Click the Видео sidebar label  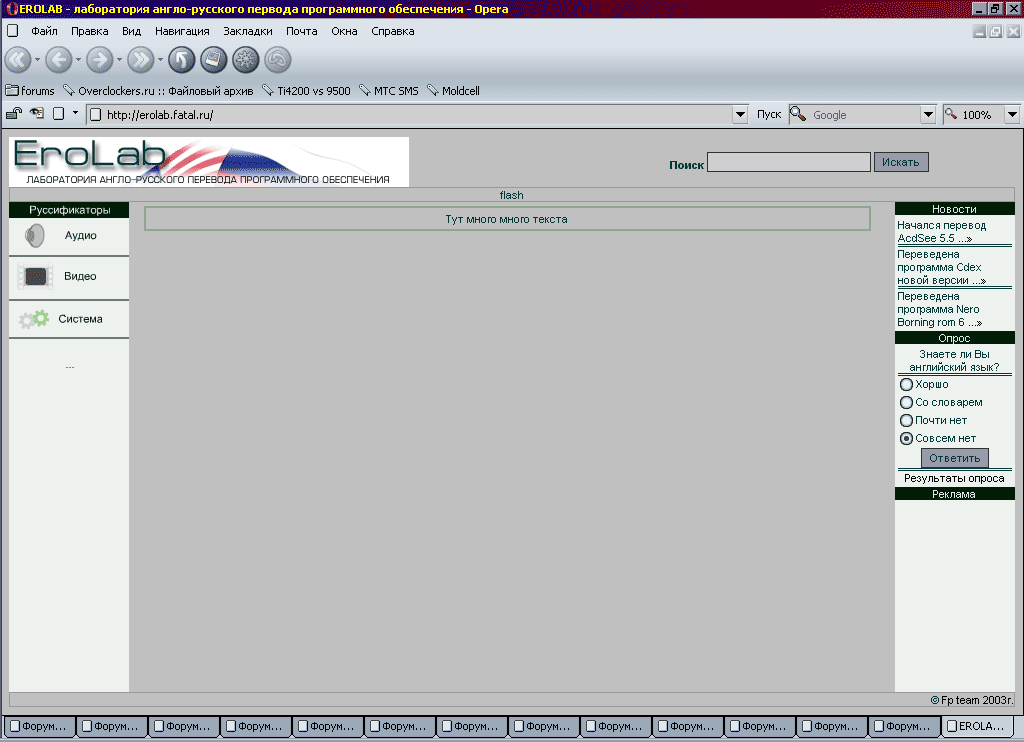(80, 276)
